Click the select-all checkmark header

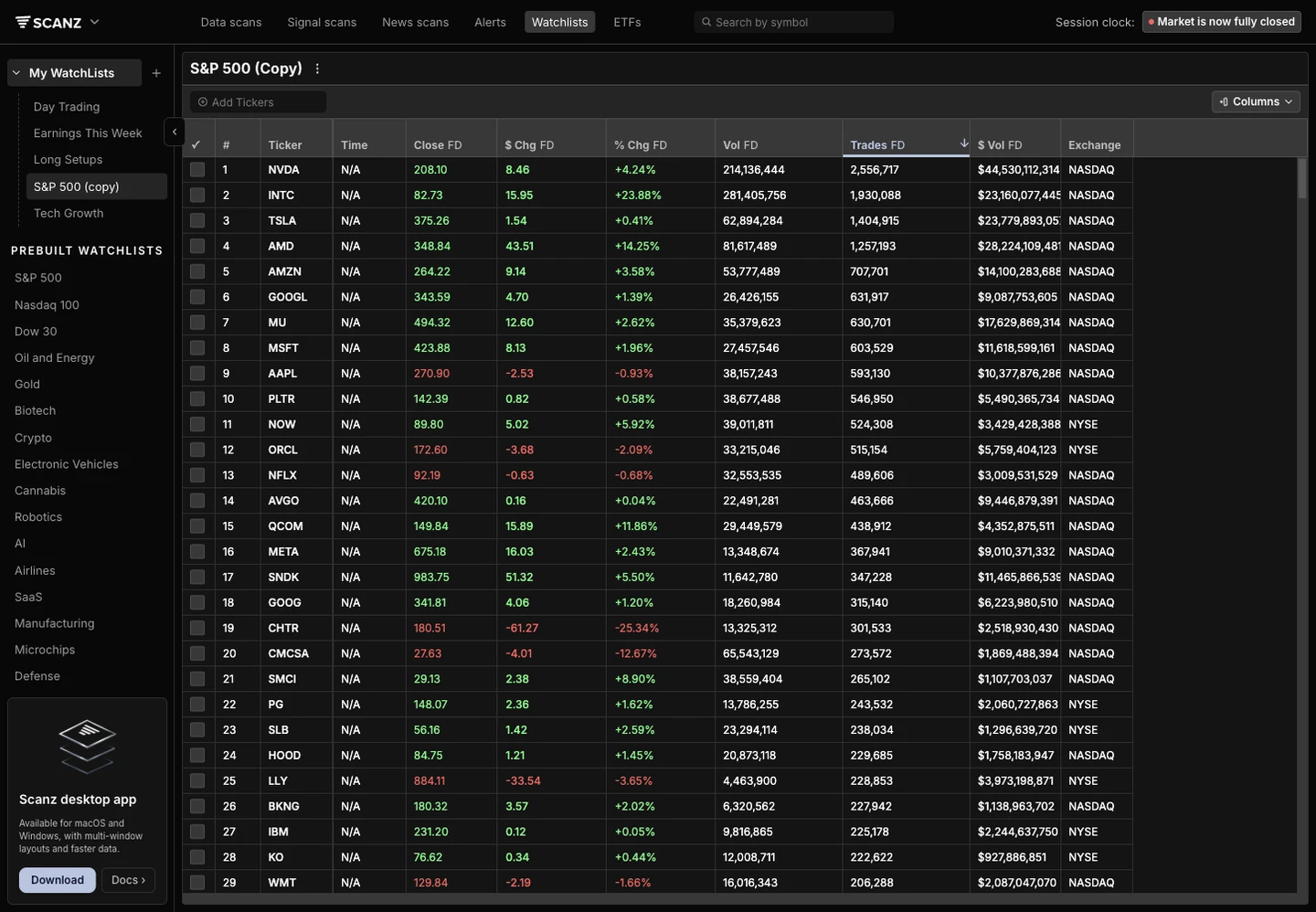(196, 144)
